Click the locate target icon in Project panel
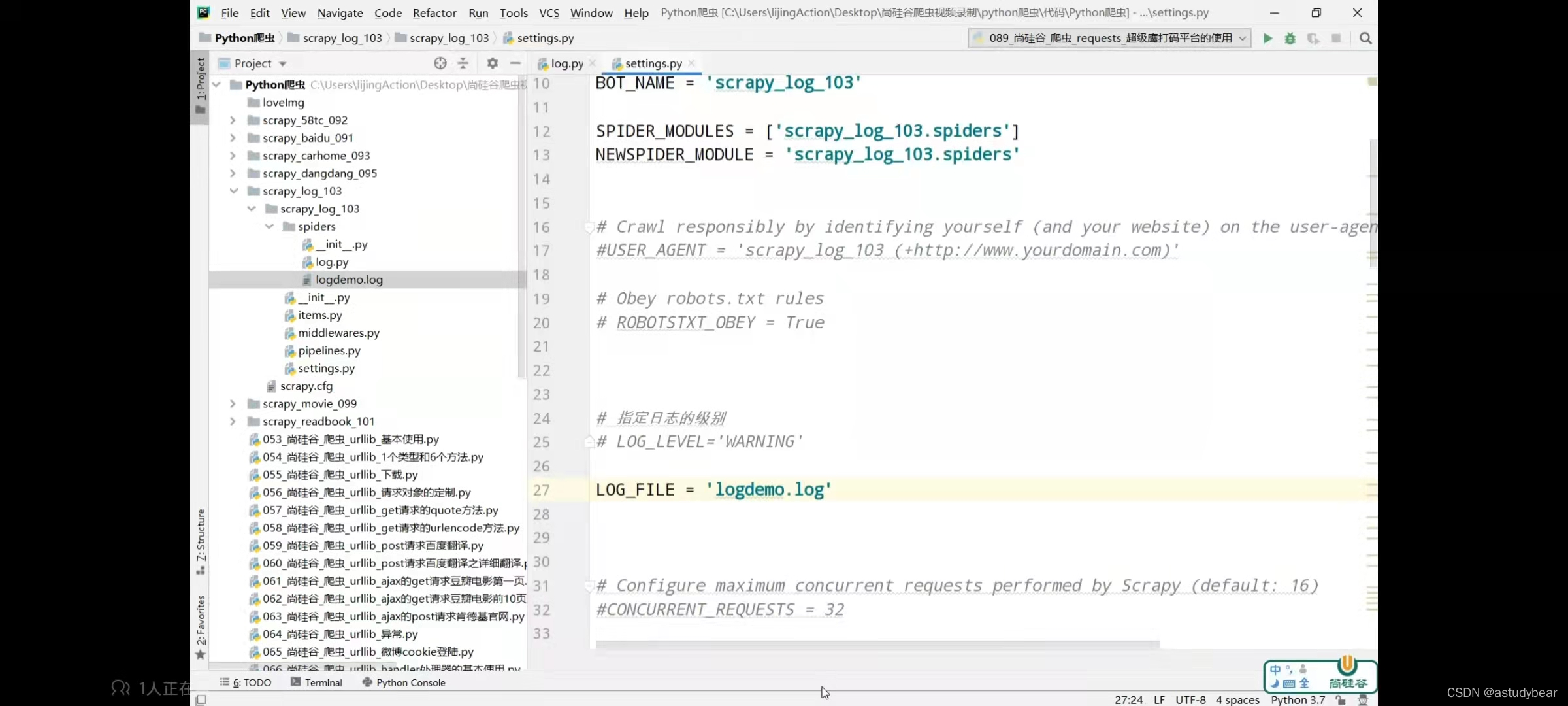Image resolution: width=1568 pixels, height=706 pixels. point(440,63)
